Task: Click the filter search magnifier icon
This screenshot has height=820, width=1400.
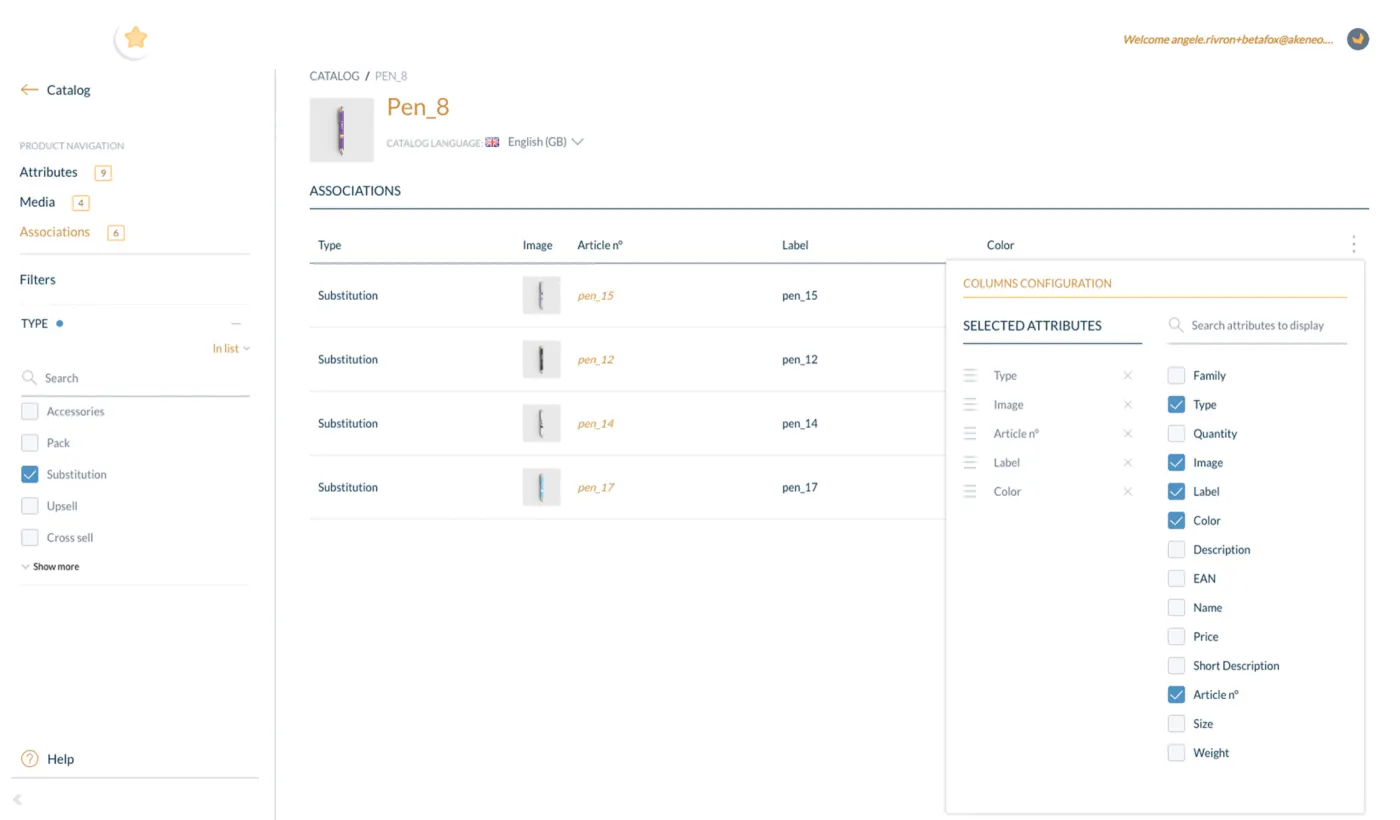Action: (30, 378)
